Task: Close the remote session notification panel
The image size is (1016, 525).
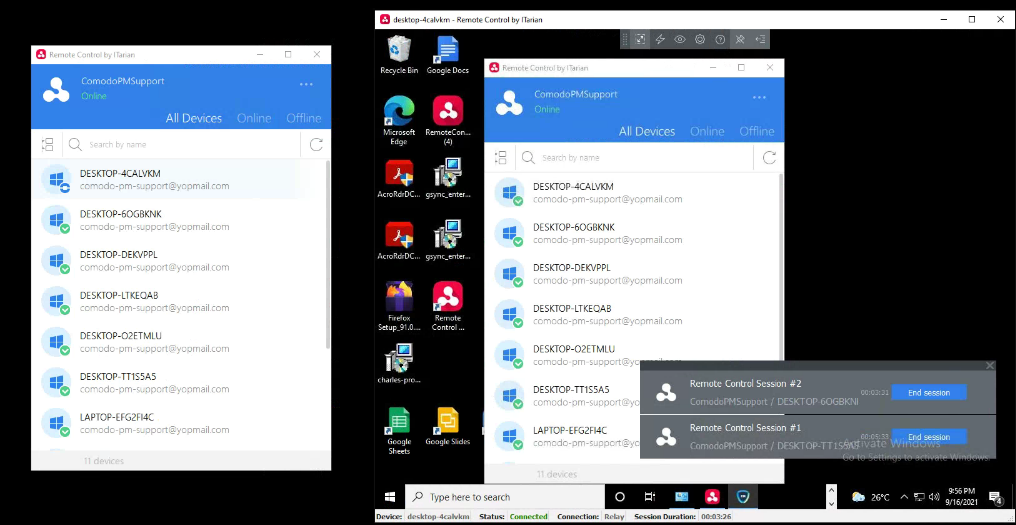Action: 989,366
